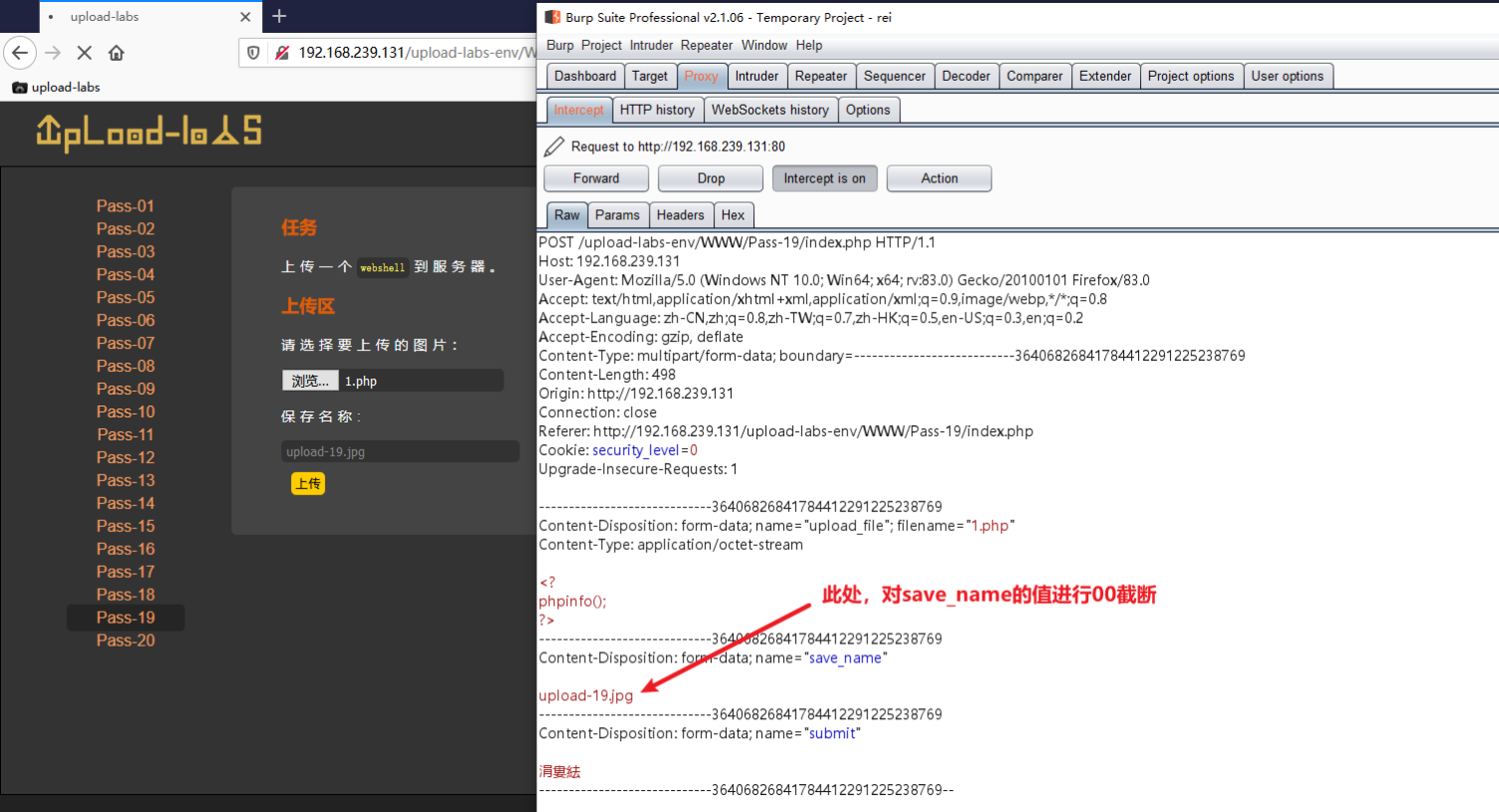
Task: Open the Pass-15 link
Action: pos(126,526)
